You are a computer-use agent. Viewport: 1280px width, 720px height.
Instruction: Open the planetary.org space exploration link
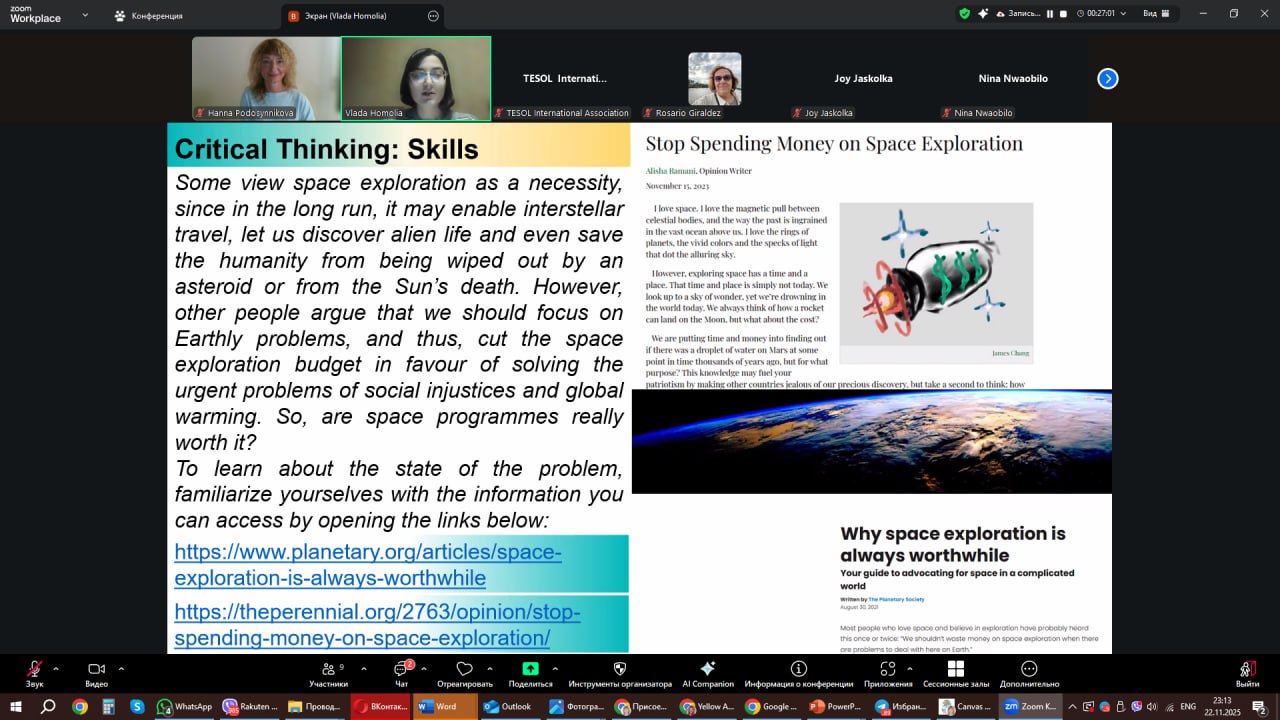(x=368, y=565)
